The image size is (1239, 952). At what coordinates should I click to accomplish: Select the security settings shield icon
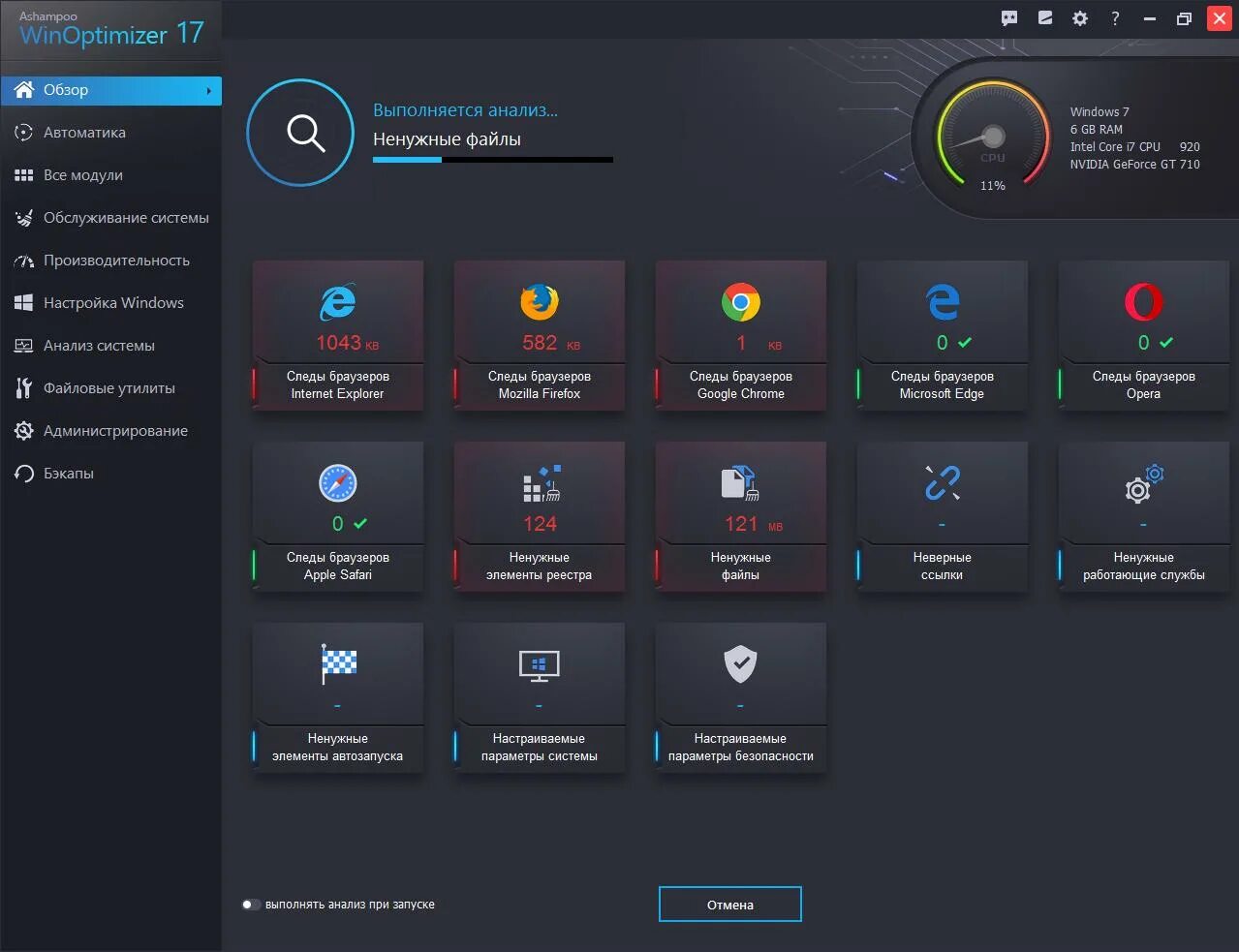[x=740, y=663]
